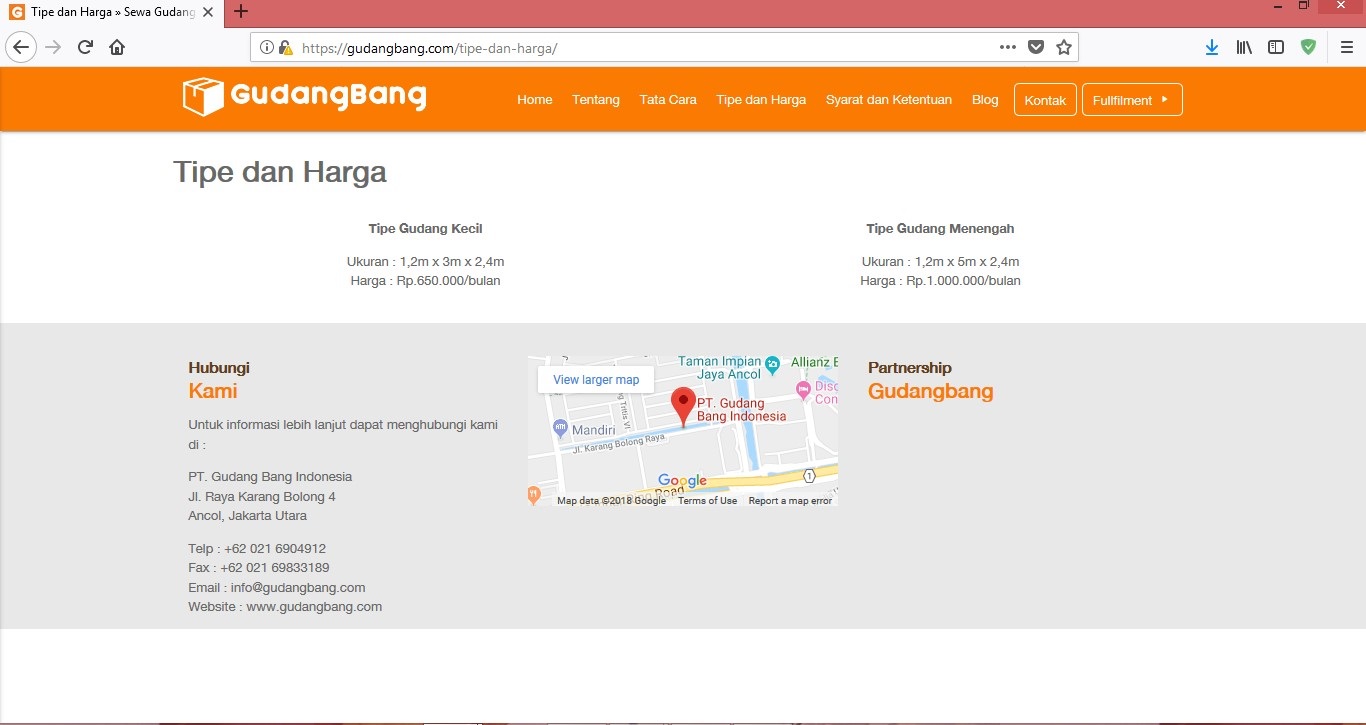Open site information icon in address bar
Screen dimensions: 1366x725
coord(267,47)
